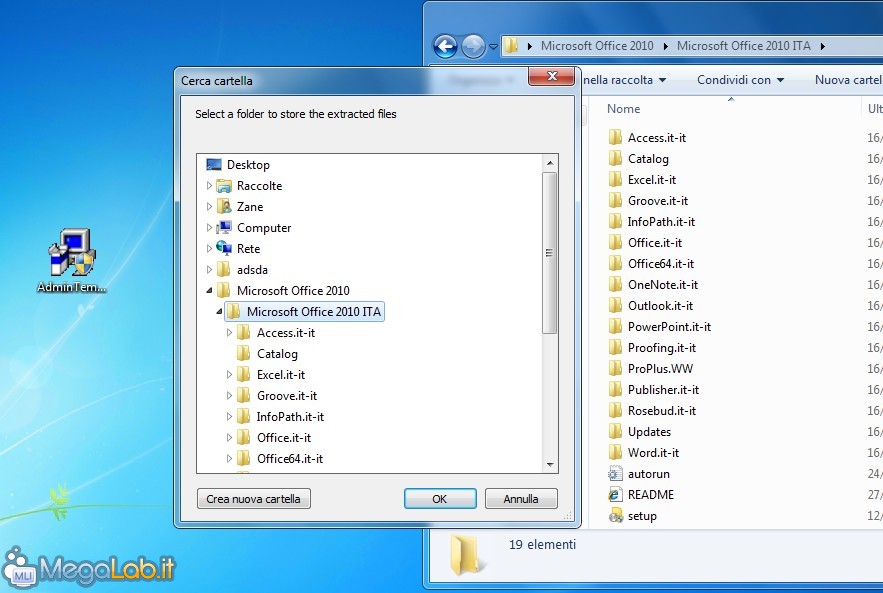Click the Groove.it-it folder icon in dialog tree
The height and width of the screenshot is (593, 883).
[x=244, y=395]
